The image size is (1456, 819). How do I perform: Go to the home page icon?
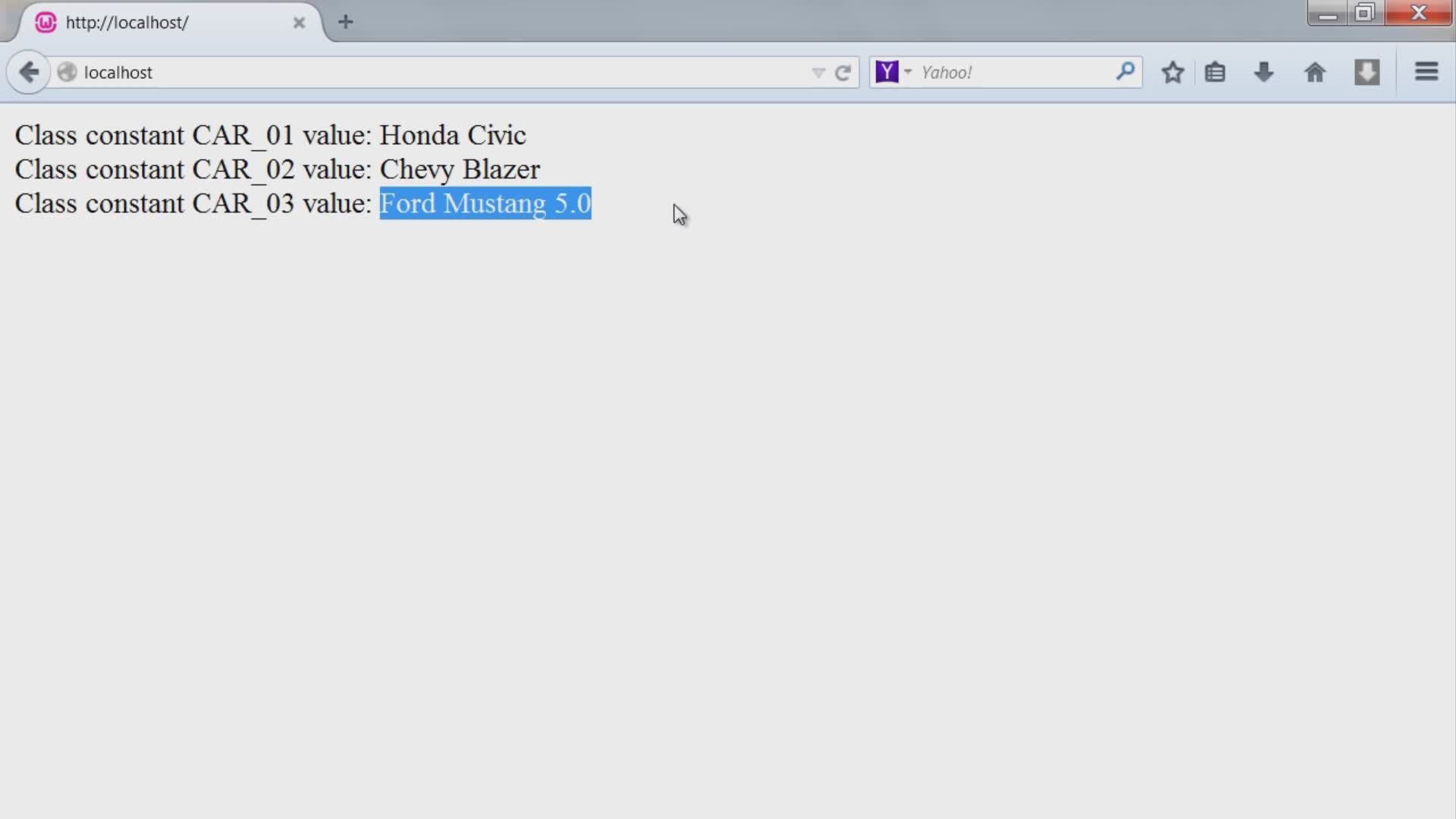tap(1315, 73)
